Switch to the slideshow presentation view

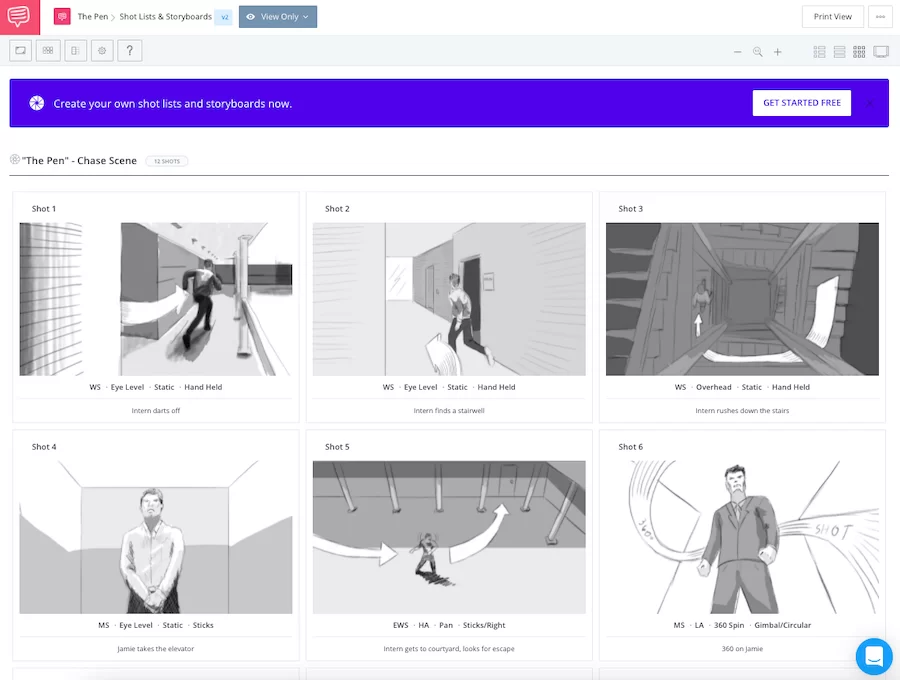click(x=881, y=52)
